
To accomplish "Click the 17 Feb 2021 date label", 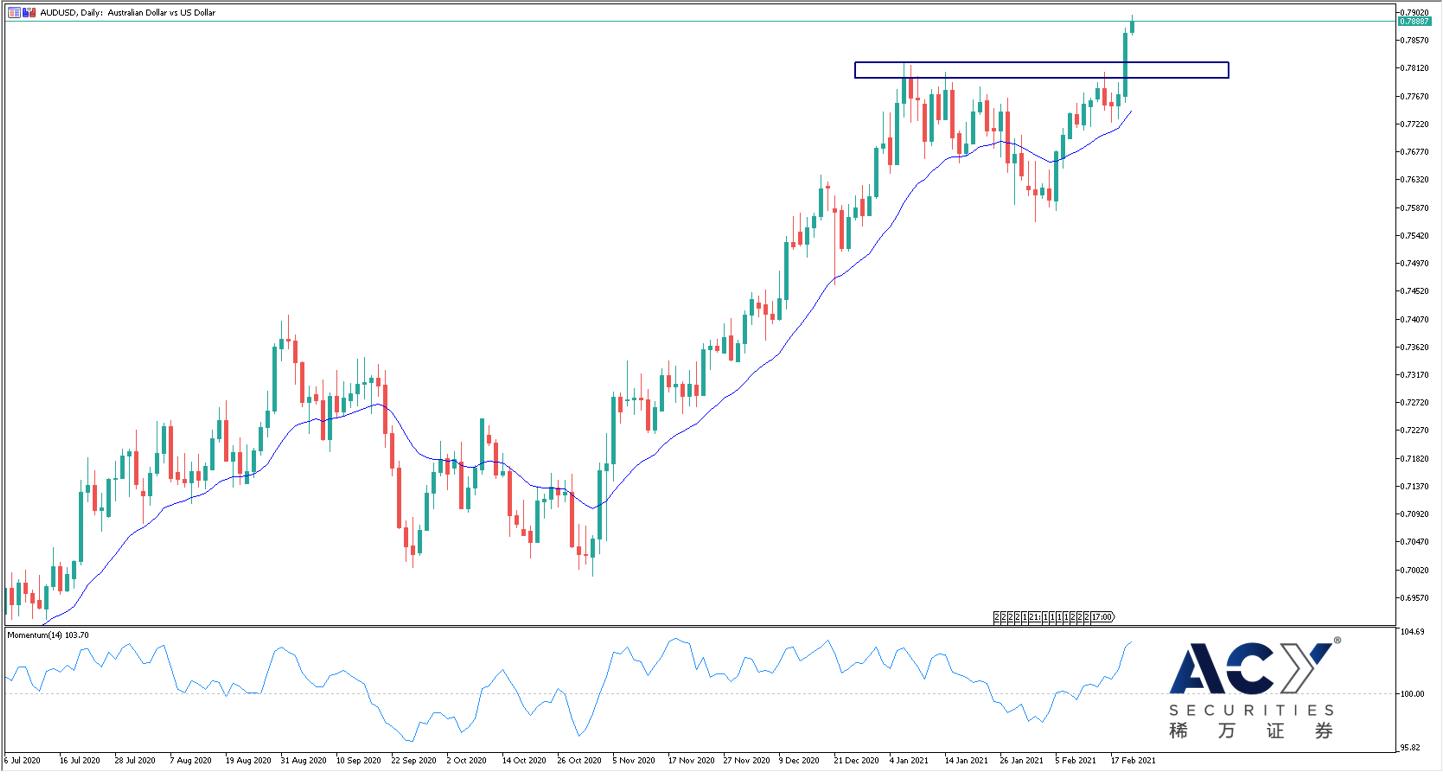I will tap(1133, 760).
